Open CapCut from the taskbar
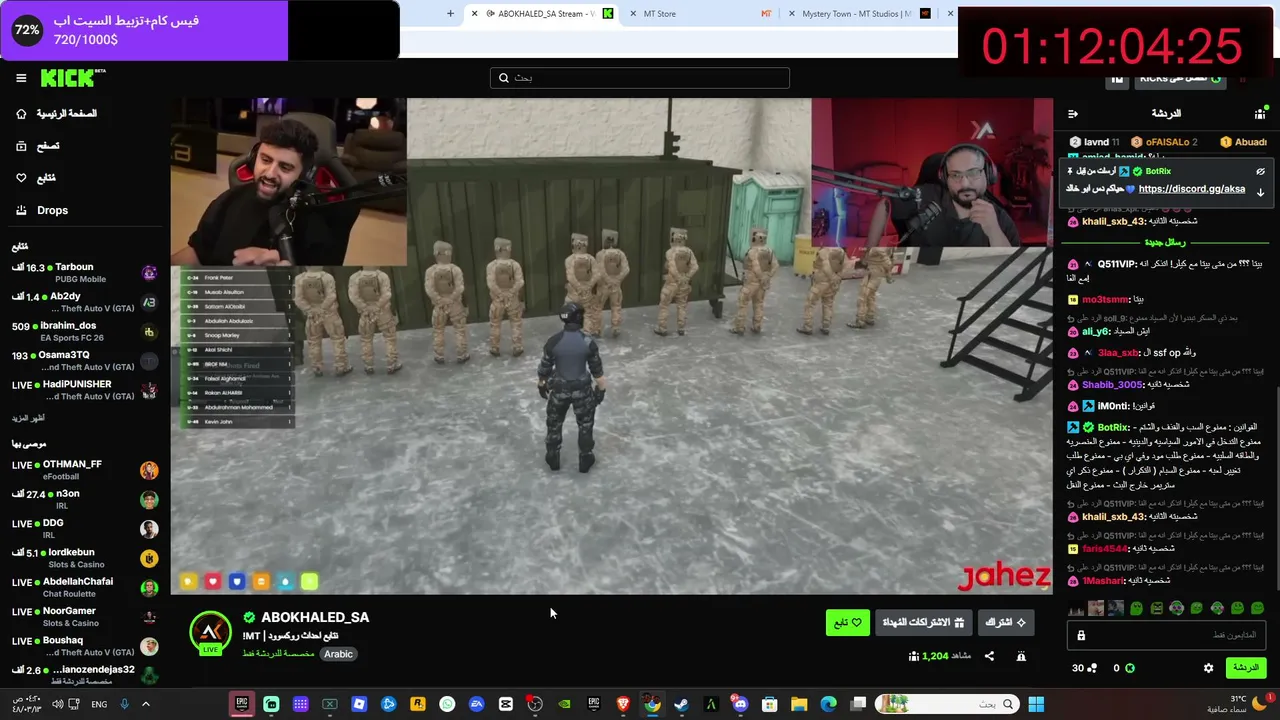The image size is (1280, 720). coord(506,704)
